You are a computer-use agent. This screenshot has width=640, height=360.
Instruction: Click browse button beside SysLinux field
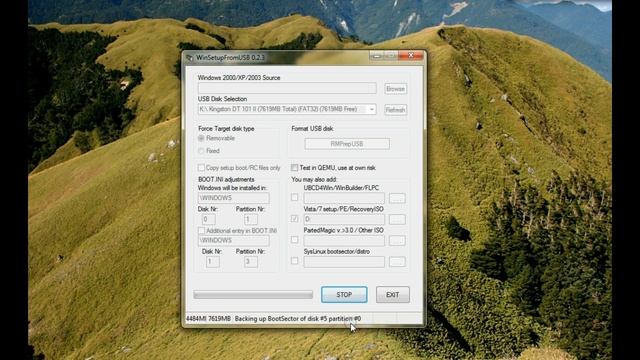click(397, 262)
